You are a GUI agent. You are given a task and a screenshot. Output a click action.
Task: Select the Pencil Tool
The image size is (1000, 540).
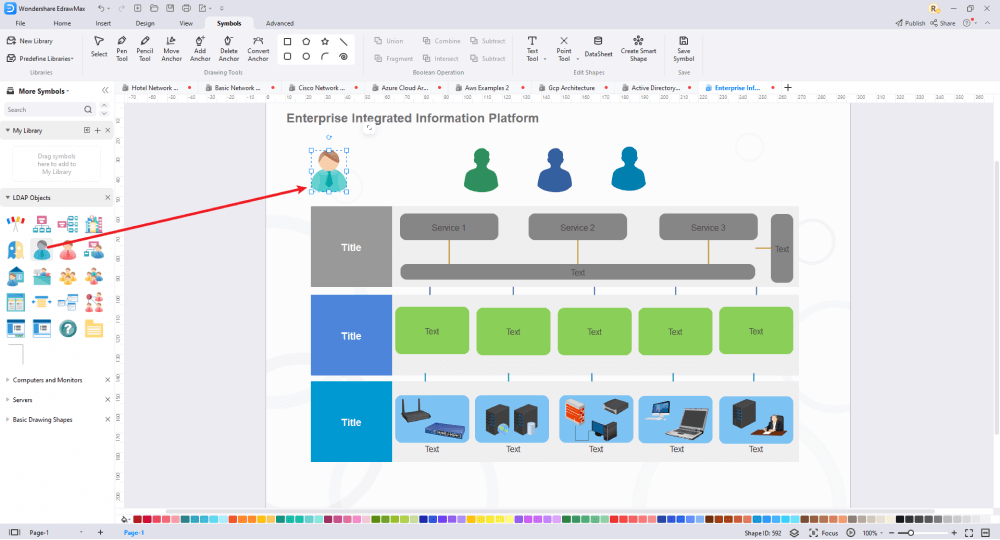(x=145, y=47)
